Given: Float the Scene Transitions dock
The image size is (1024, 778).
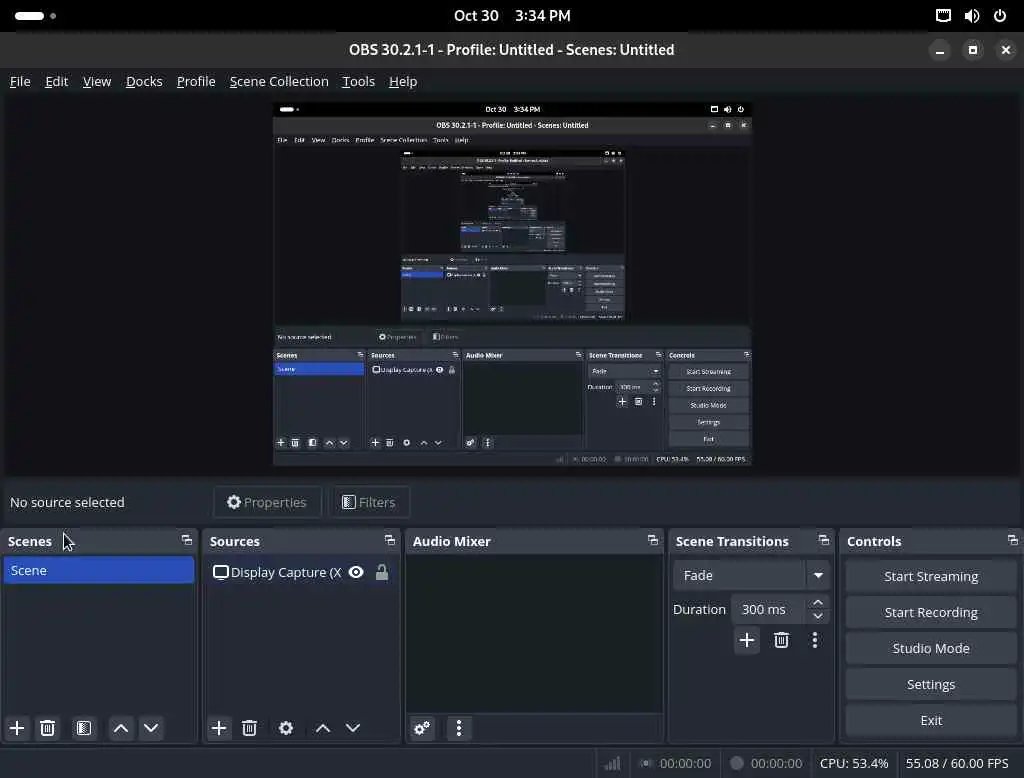Looking at the screenshot, I should tap(824, 540).
